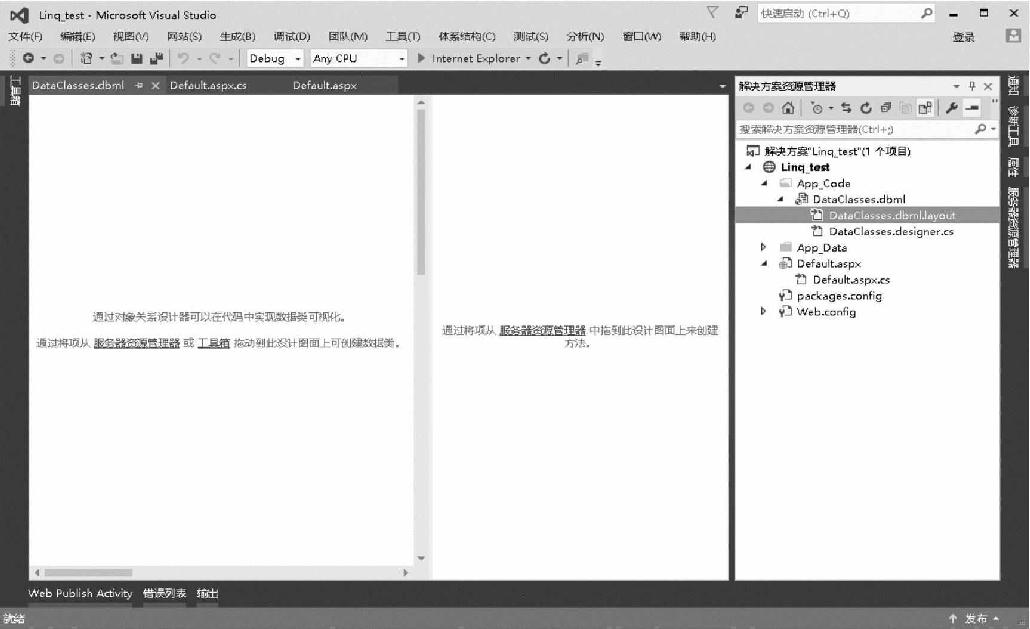Collapse the DataClasses.dbml node
The width and height of the screenshot is (1030, 629).
tap(780, 199)
